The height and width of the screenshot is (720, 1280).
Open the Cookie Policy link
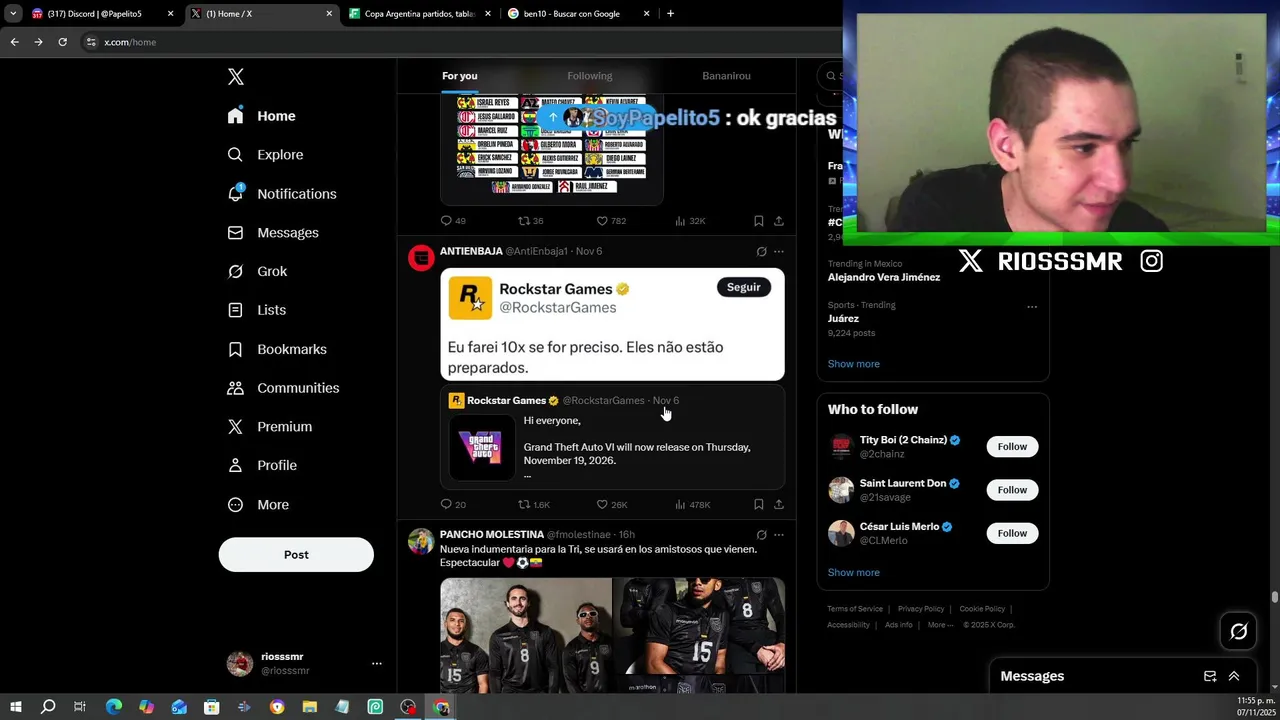click(x=982, y=609)
